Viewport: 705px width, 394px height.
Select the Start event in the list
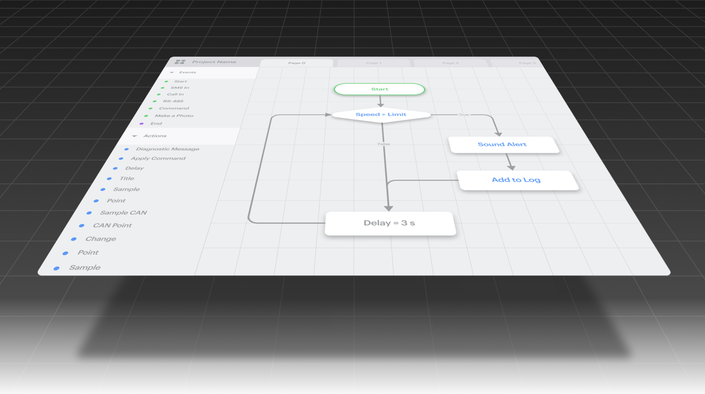(181, 81)
